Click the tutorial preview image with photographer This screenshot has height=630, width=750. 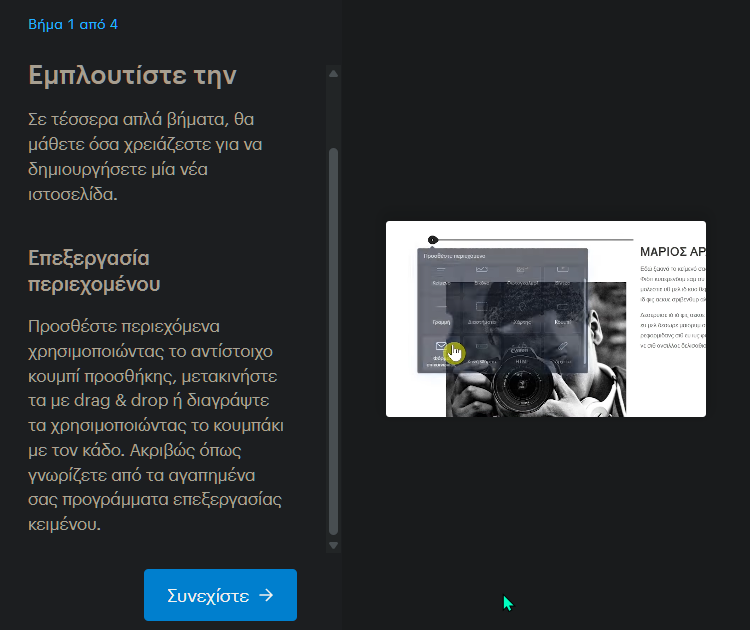click(546, 319)
